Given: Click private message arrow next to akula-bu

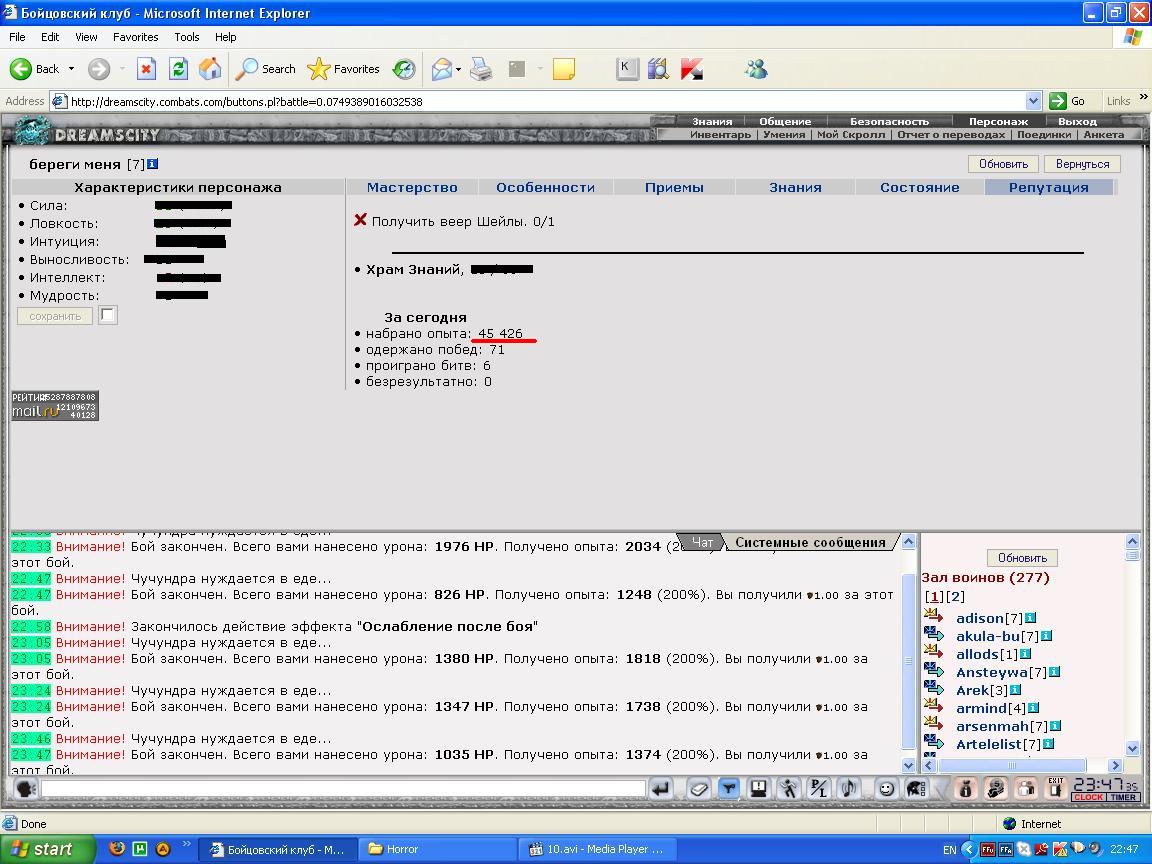Looking at the screenshot, I should (934, 635).
